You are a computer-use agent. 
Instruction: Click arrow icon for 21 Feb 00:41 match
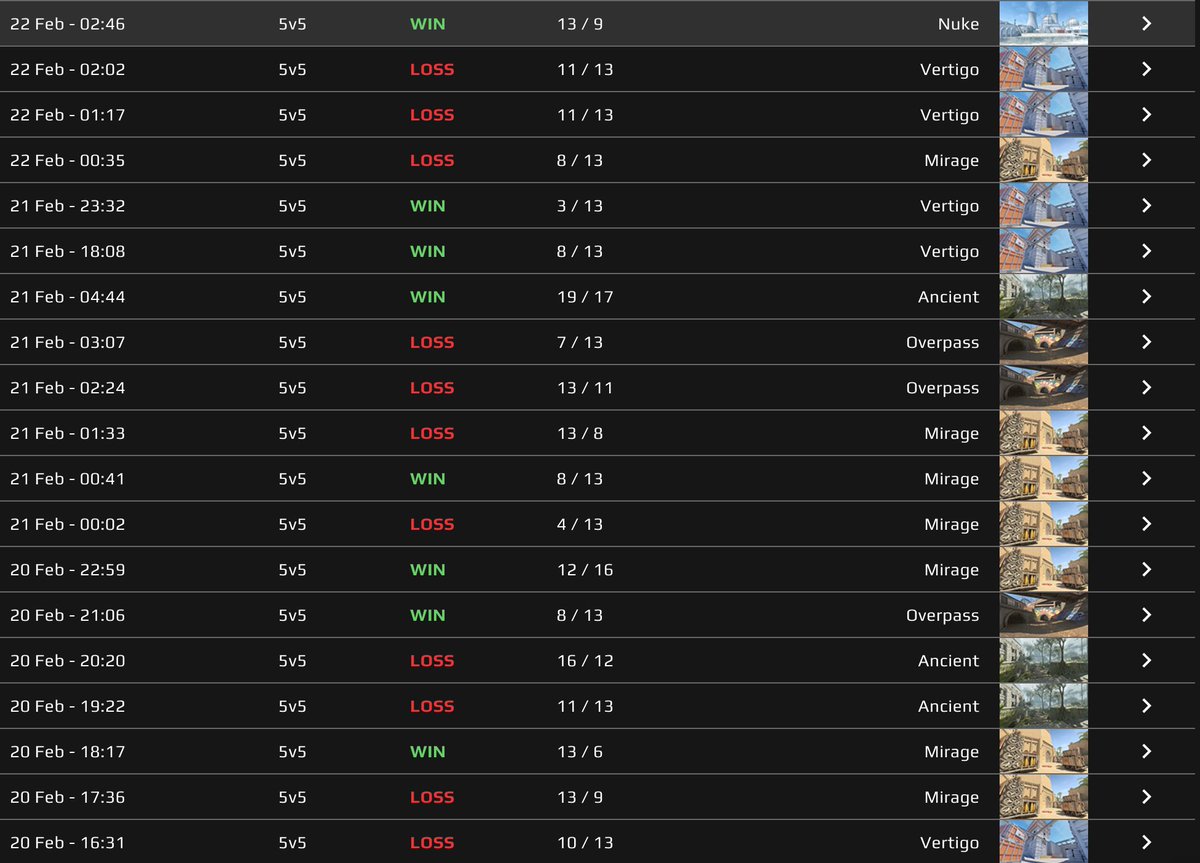(1147, 478)
